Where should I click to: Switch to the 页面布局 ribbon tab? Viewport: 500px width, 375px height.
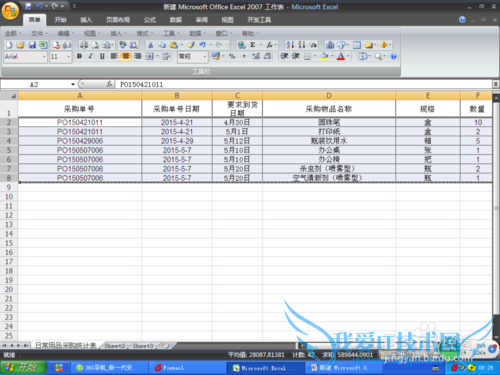click(118, 20)
